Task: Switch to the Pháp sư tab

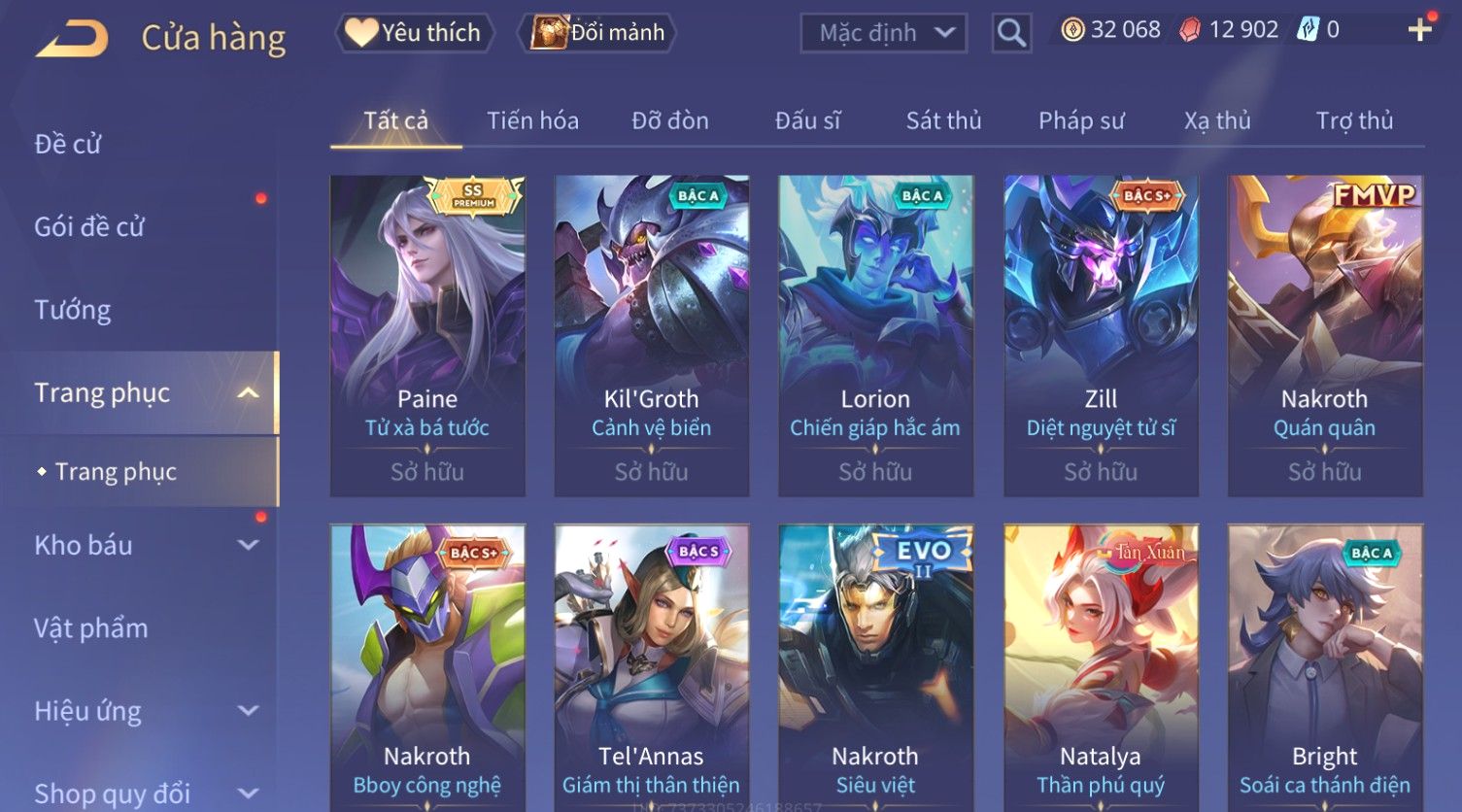Action: pos(1081,120)
